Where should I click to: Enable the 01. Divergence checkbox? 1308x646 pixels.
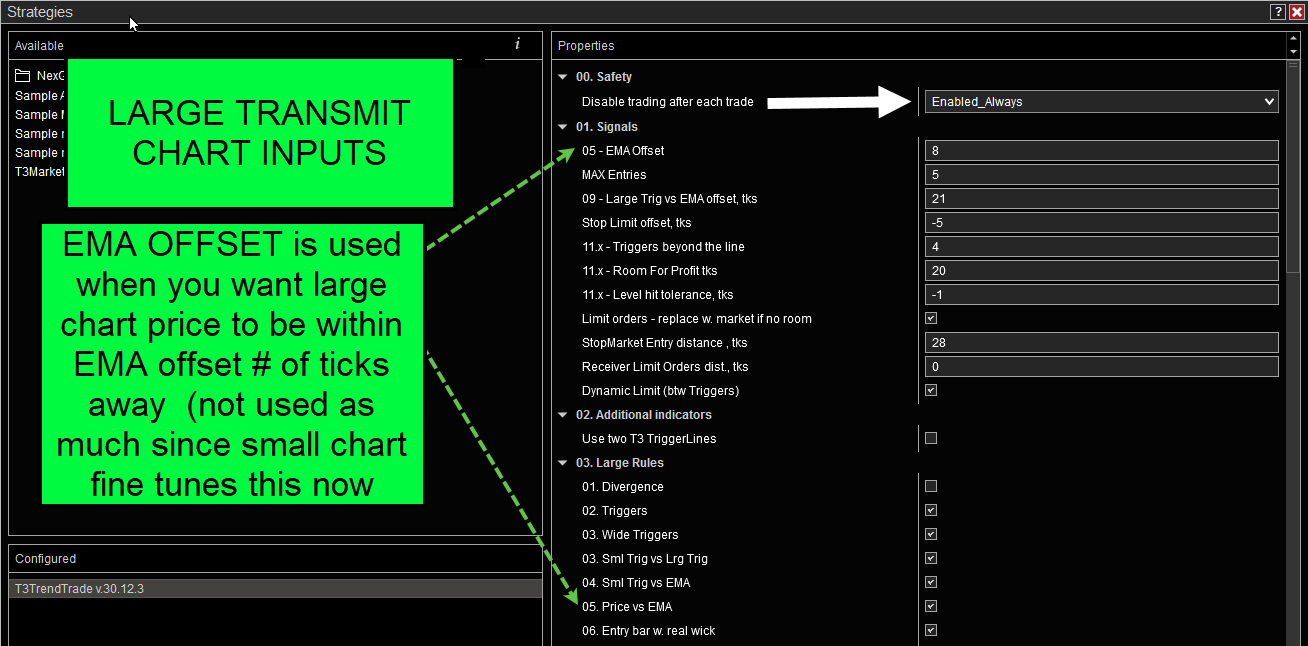click(x=931, y=487)
